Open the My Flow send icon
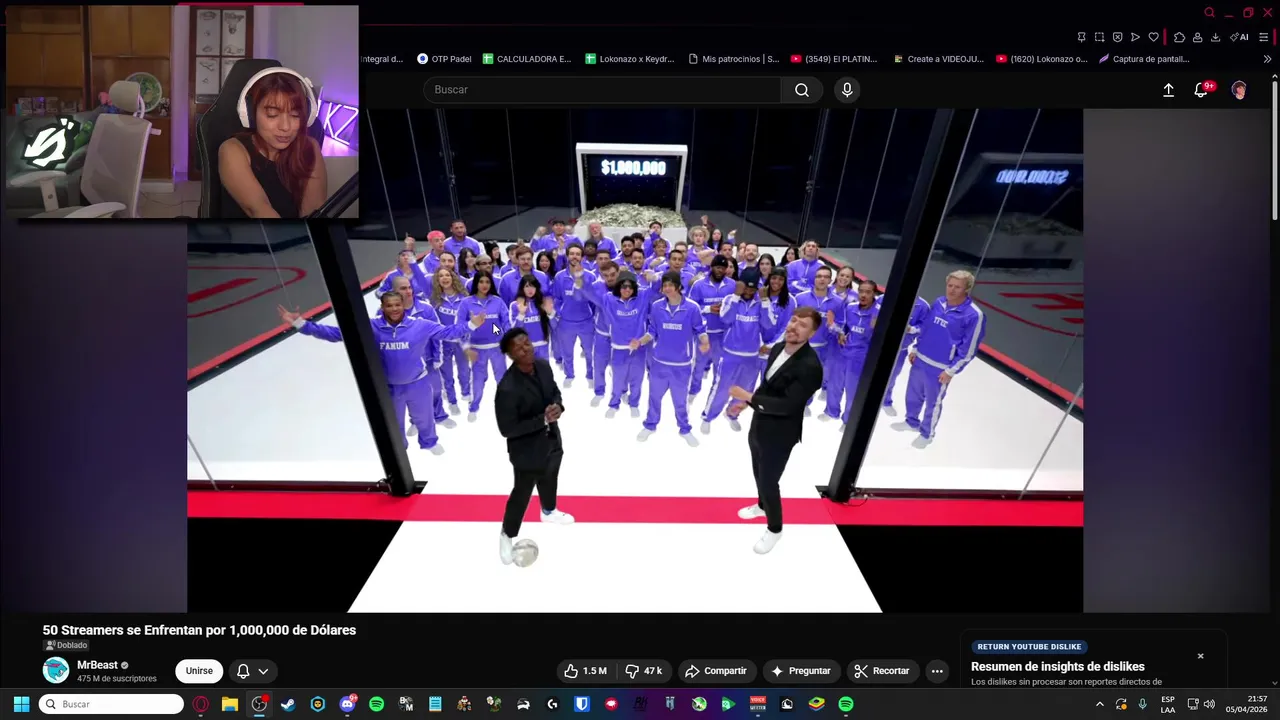This screenshot has height=720, width=1280. click(1135, 37)
